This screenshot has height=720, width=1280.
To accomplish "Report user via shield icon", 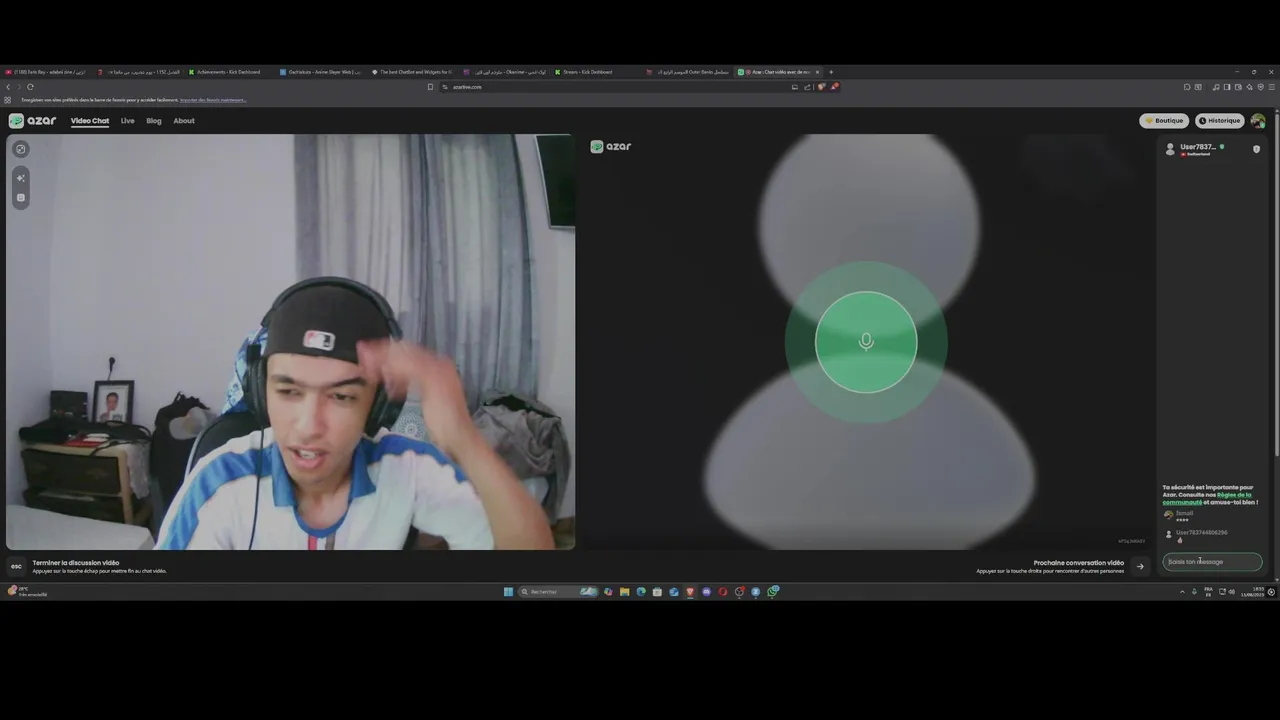I will (x=1257, y=149).
